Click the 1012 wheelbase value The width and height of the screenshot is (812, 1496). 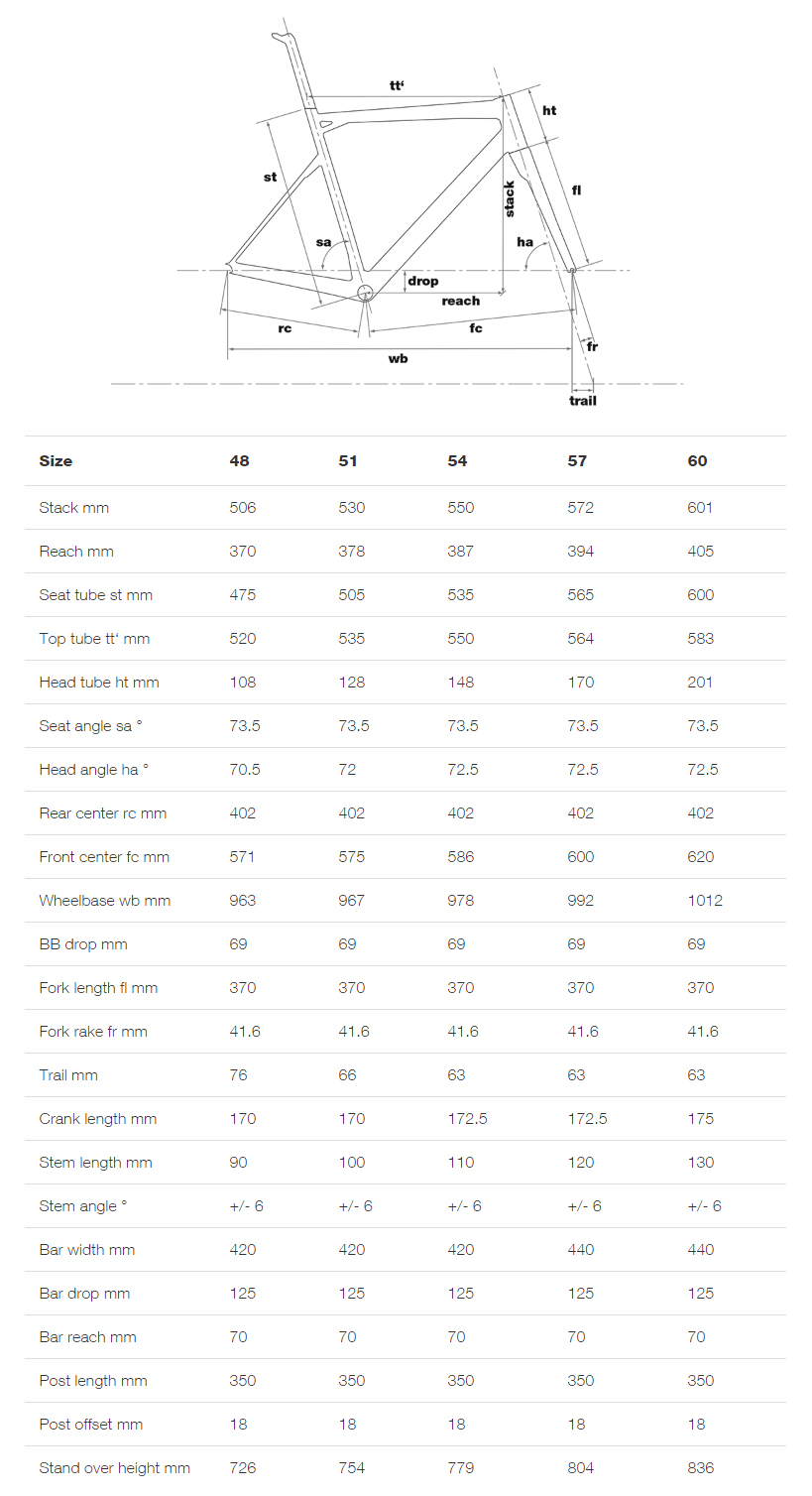pos(705,901)
